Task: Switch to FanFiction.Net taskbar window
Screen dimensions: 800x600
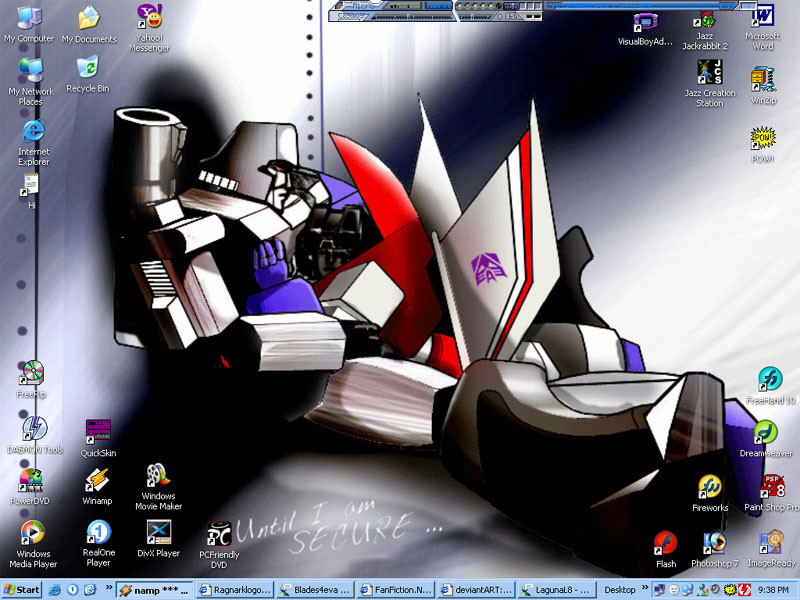Action: 397,590
